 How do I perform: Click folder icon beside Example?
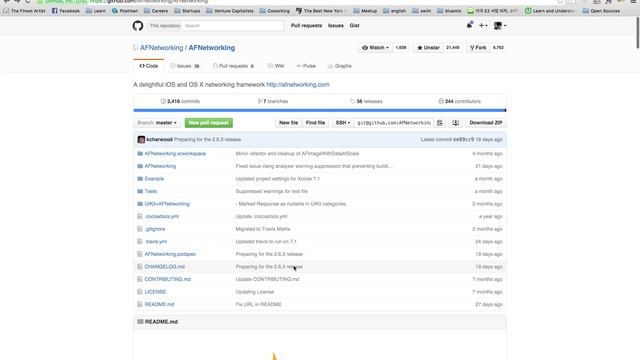pyautogui.click(x=140, y=179)
